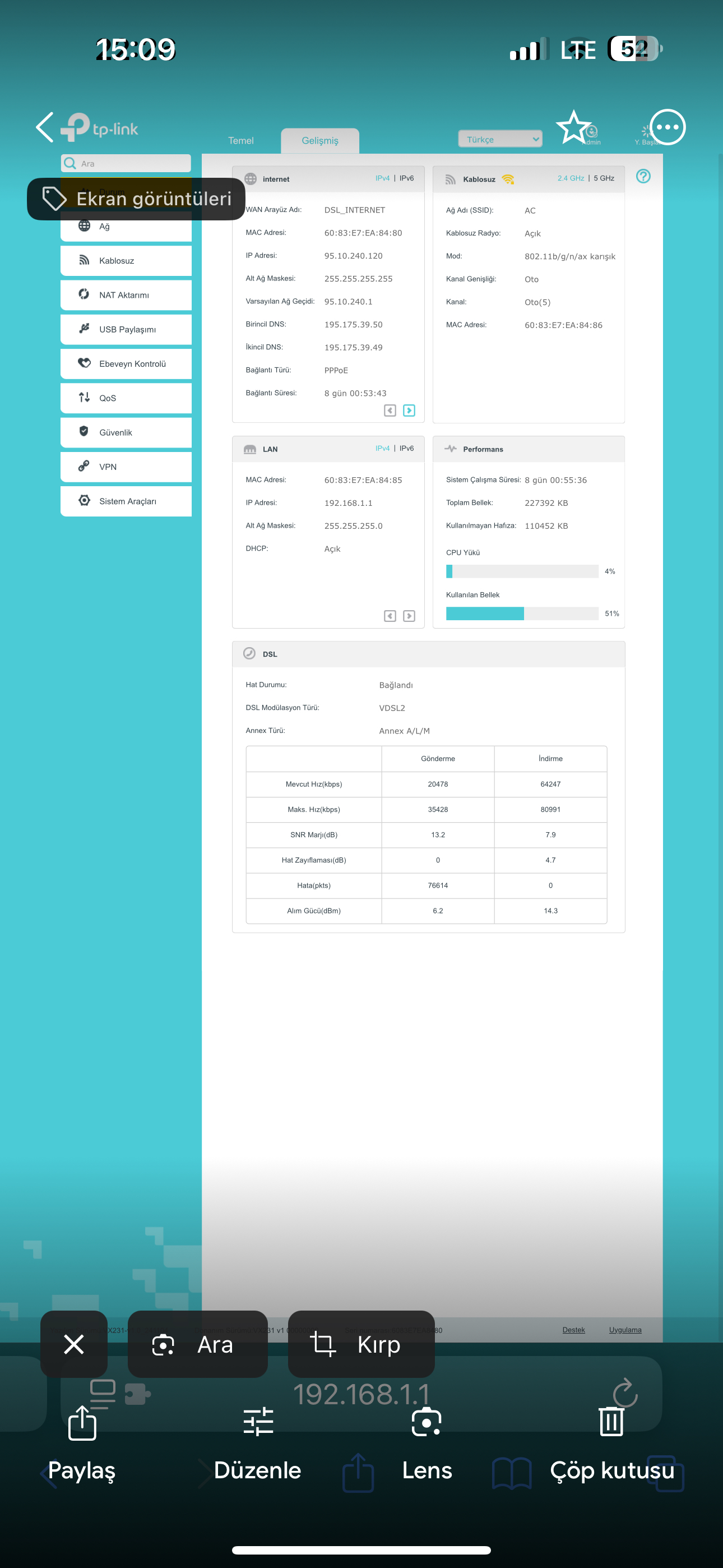Click the Destek link in footer
723x1568 pixels.
573,1330
